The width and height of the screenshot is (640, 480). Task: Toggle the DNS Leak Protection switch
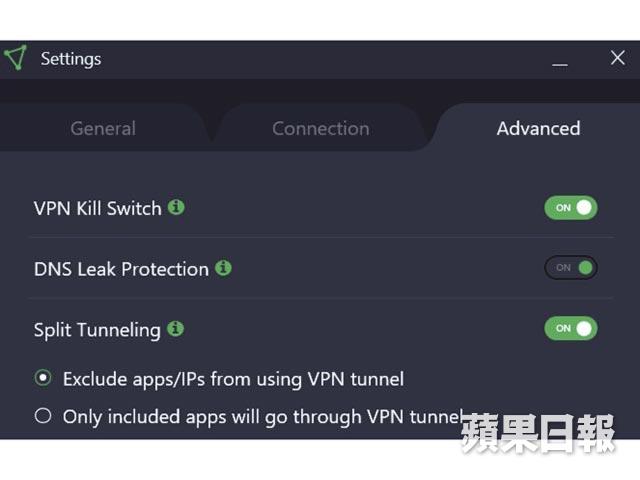pyautogui.click(x=571, y=268)
